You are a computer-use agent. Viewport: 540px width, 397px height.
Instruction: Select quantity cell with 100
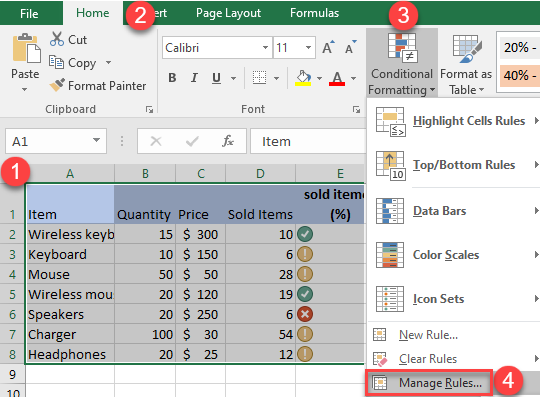[145, 334]
